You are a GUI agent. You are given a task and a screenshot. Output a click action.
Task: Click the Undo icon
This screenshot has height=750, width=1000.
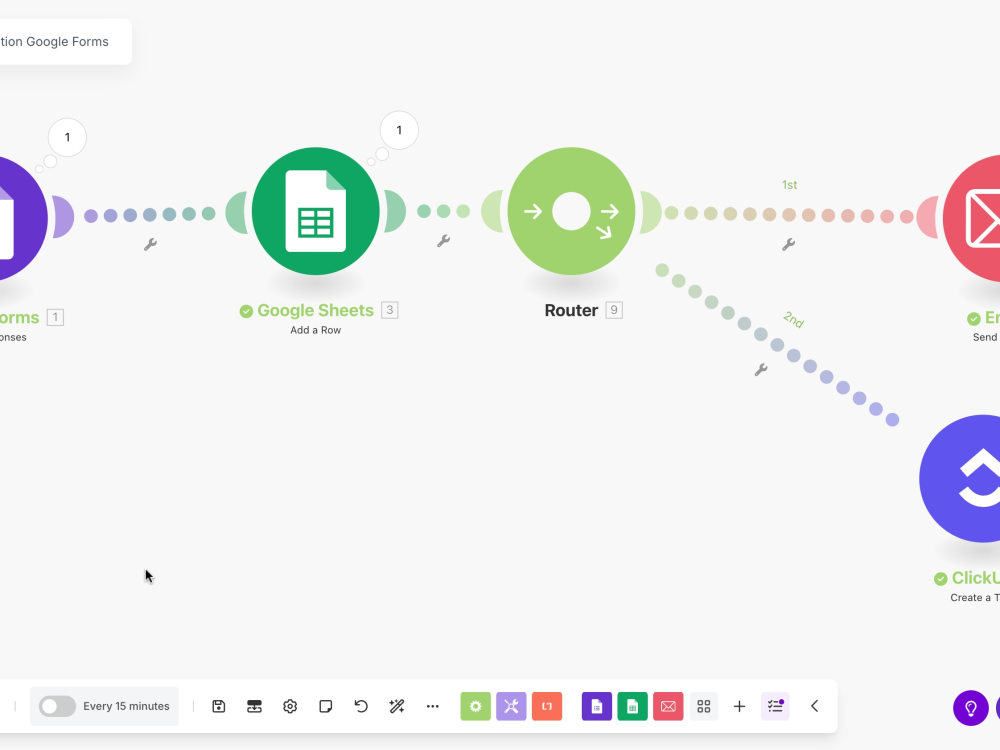(x=361, y=706)
